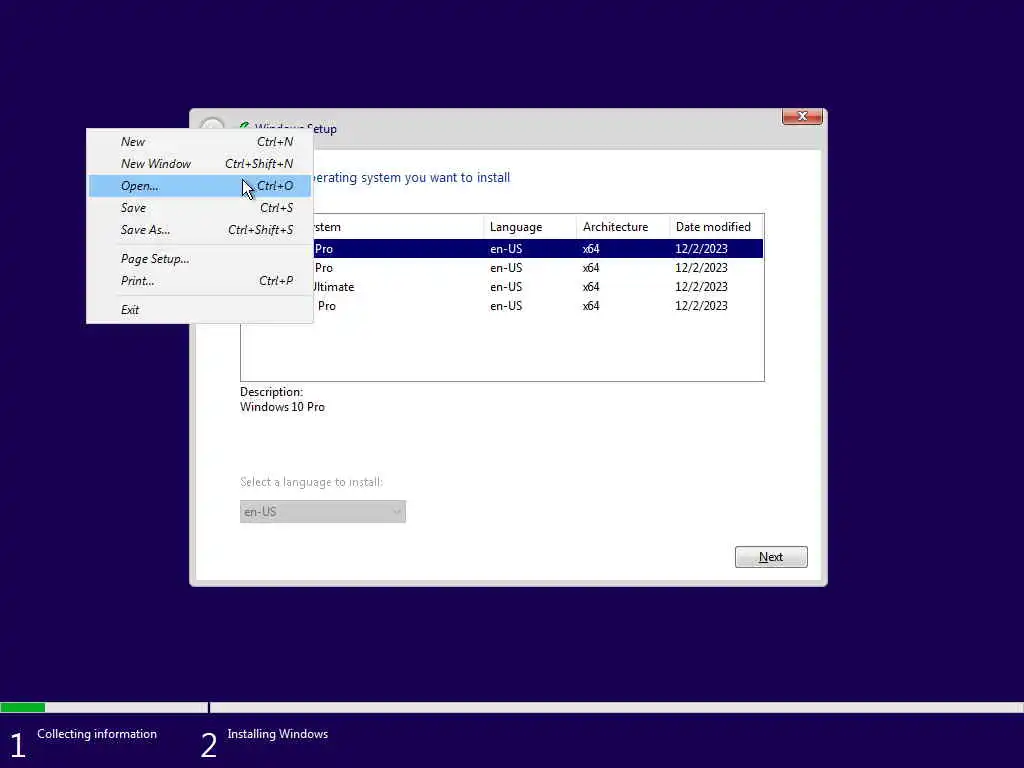Click the setup progress bar at the bottom
The image size is (1024, 768).
pyautogui.click(x=512, y=708)
